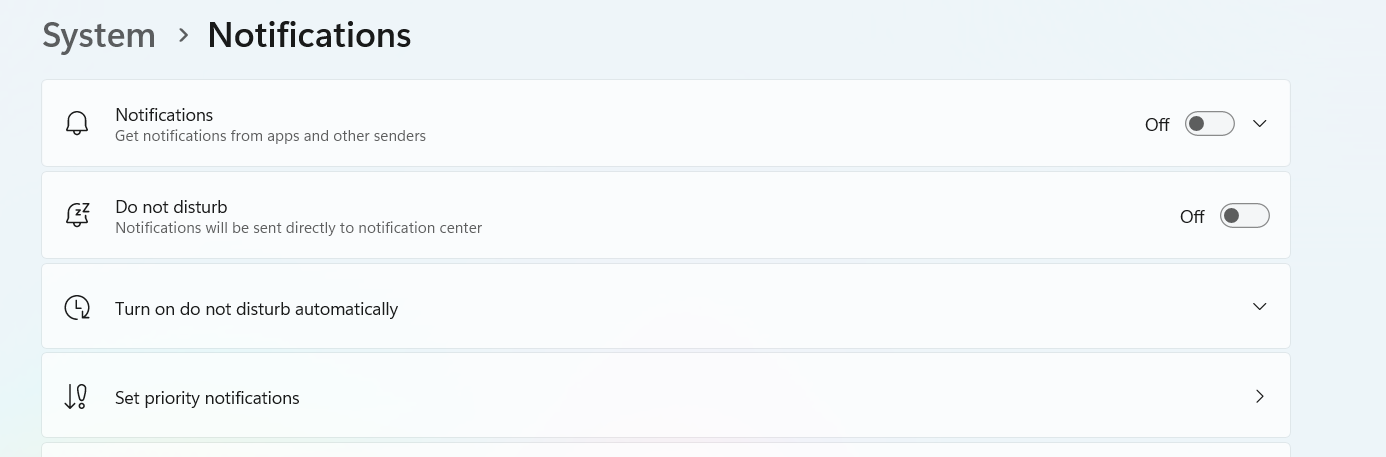Click the Off label beside Do not disturb toggle
This screenshot has height=457, width=1386.
pos(1192,217)
